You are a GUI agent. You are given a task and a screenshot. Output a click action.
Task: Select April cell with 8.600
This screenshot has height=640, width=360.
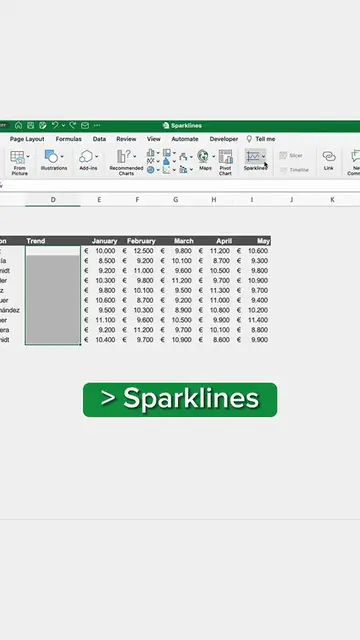coord(214,340)
